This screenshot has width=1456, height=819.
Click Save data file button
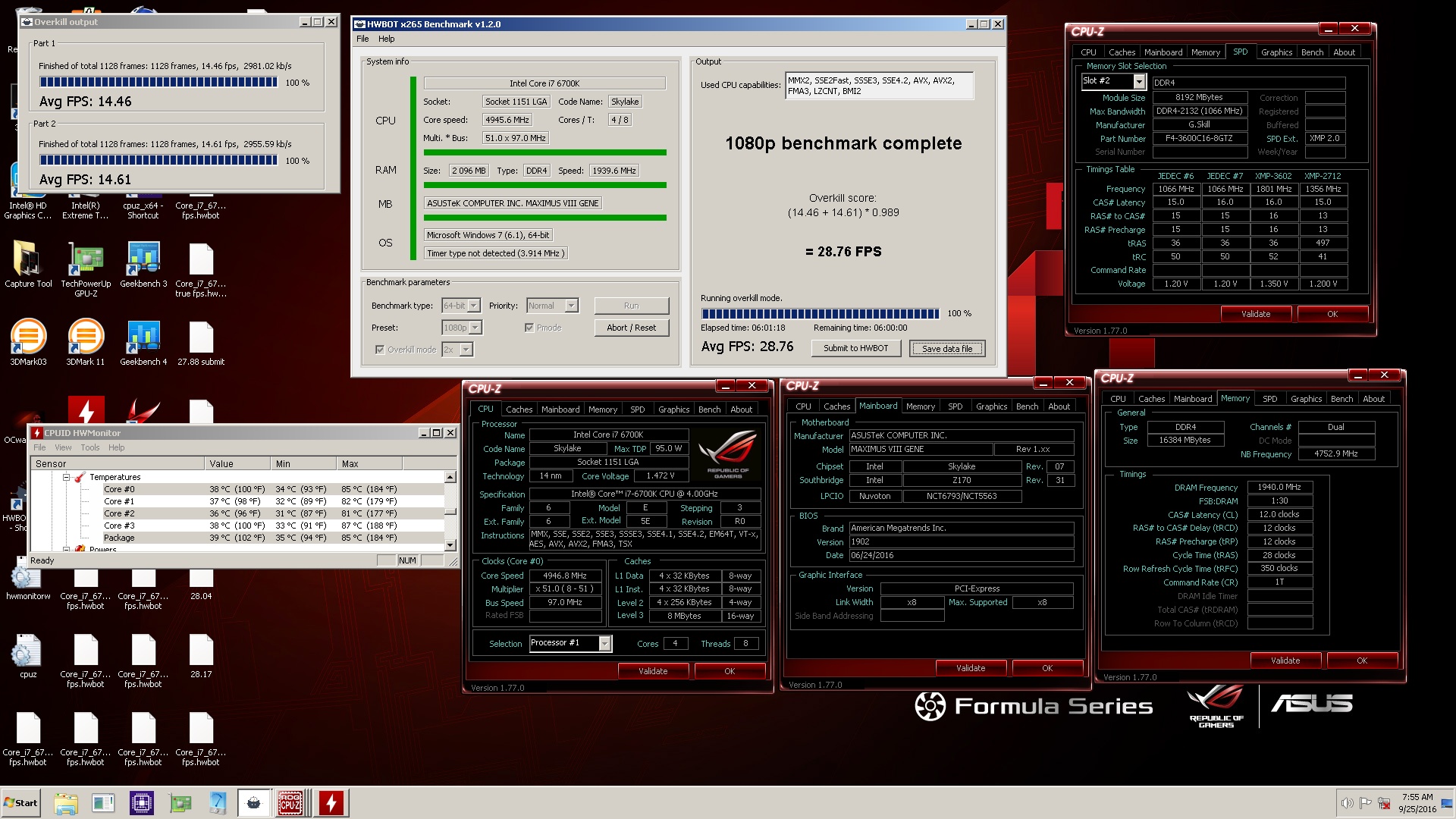(x=946, y=348)
